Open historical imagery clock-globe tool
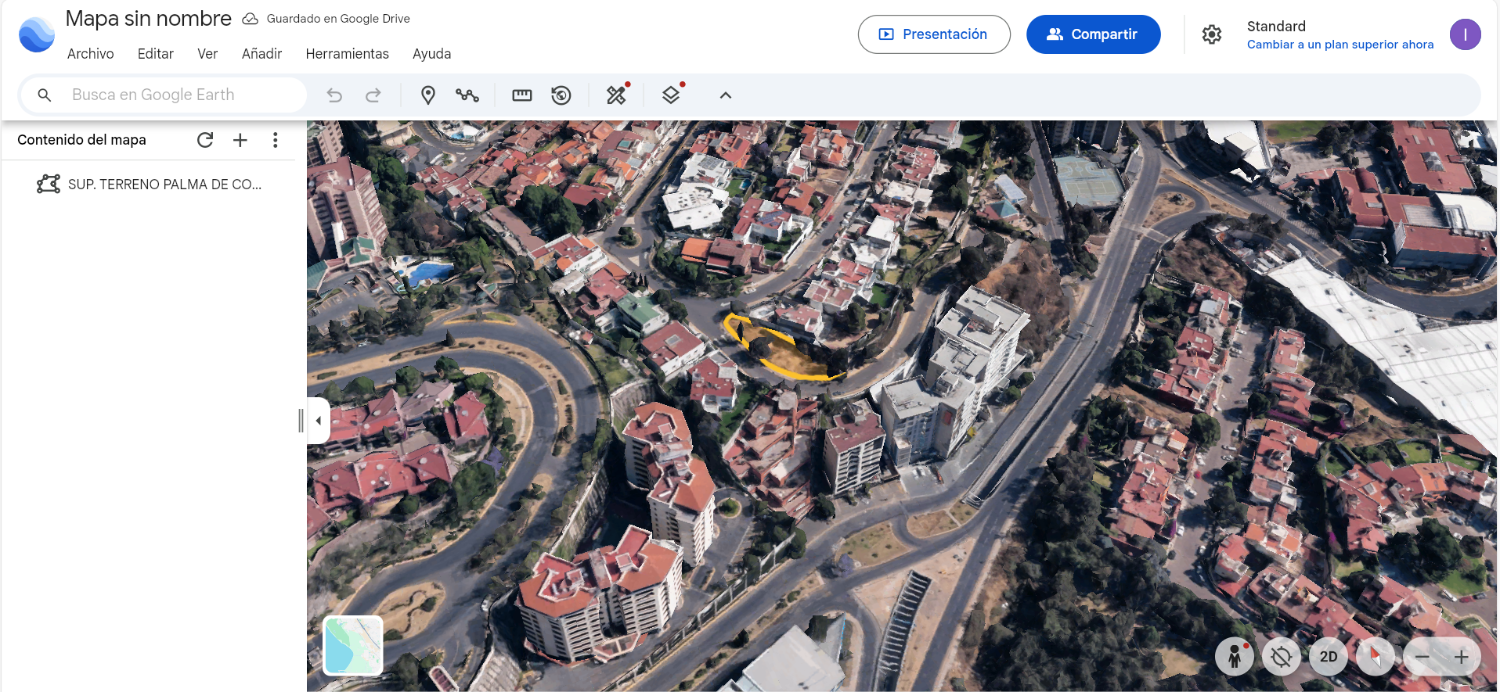The image size is (1500, 692). [x=561, y=95]
